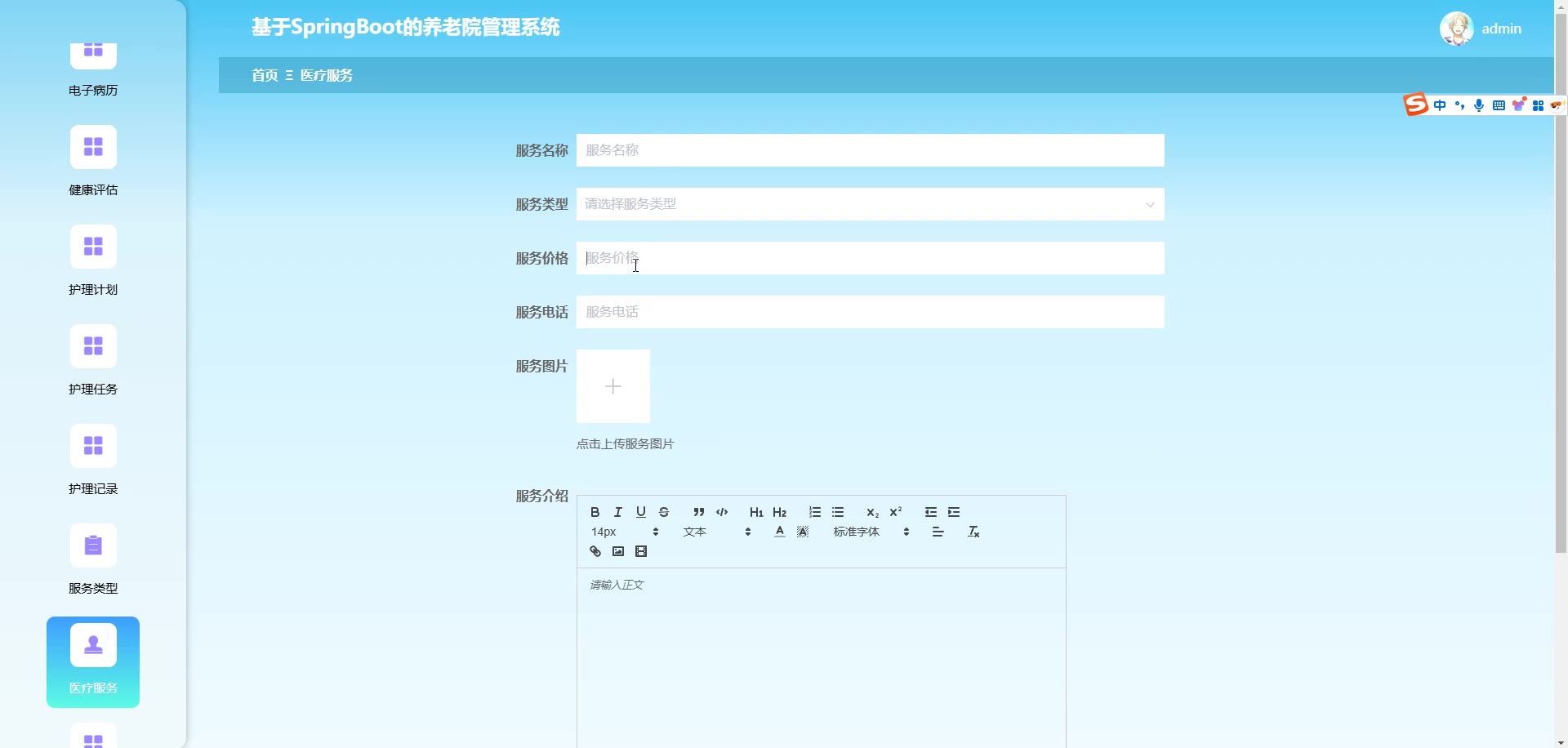Click the Sogou input method logo

click(1415, 105)
